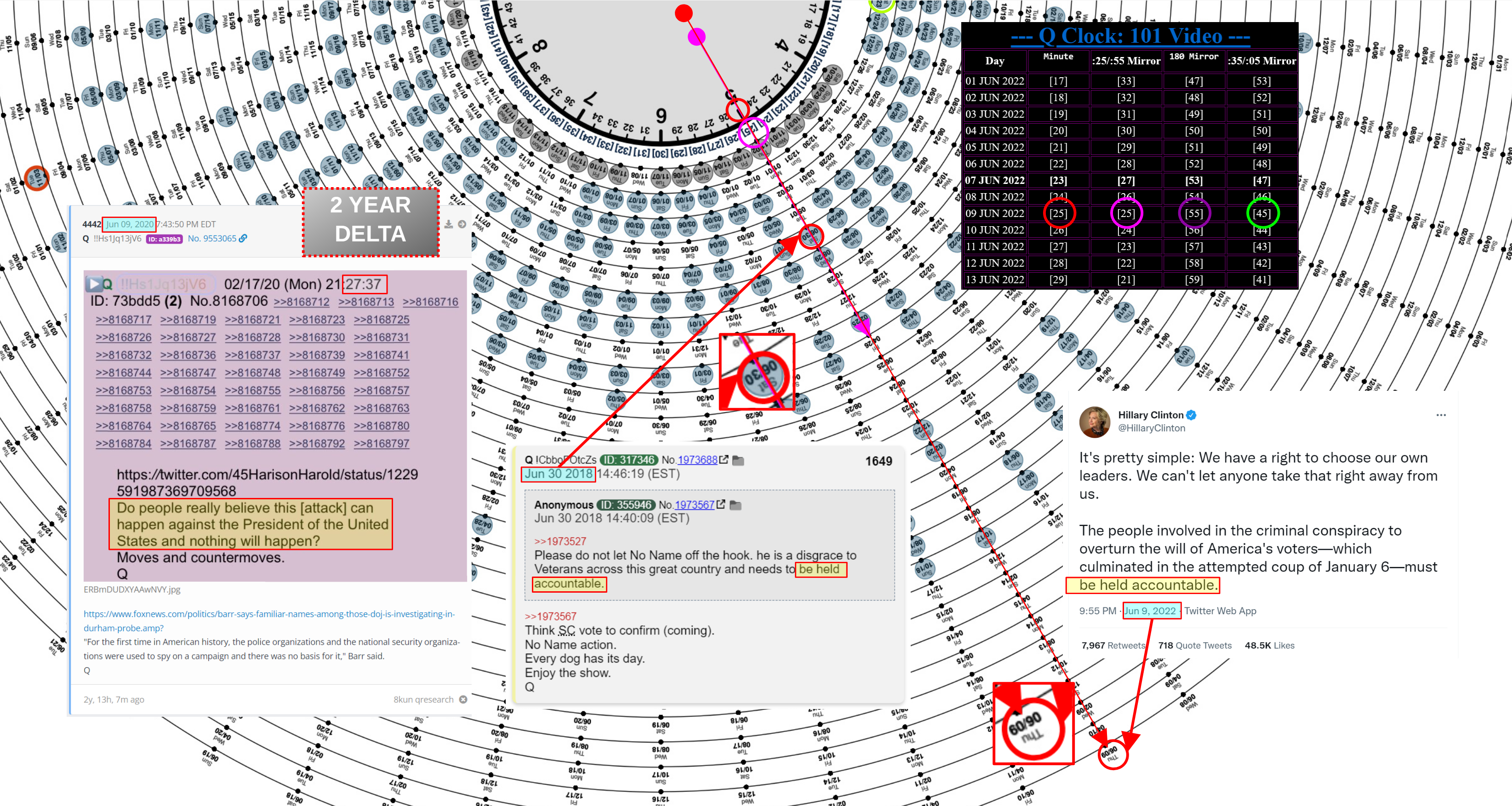Screen dimensions: 1512x806
Task: Click the Jun 09, 2020 date on post 4442
Action: click(129, 223)
